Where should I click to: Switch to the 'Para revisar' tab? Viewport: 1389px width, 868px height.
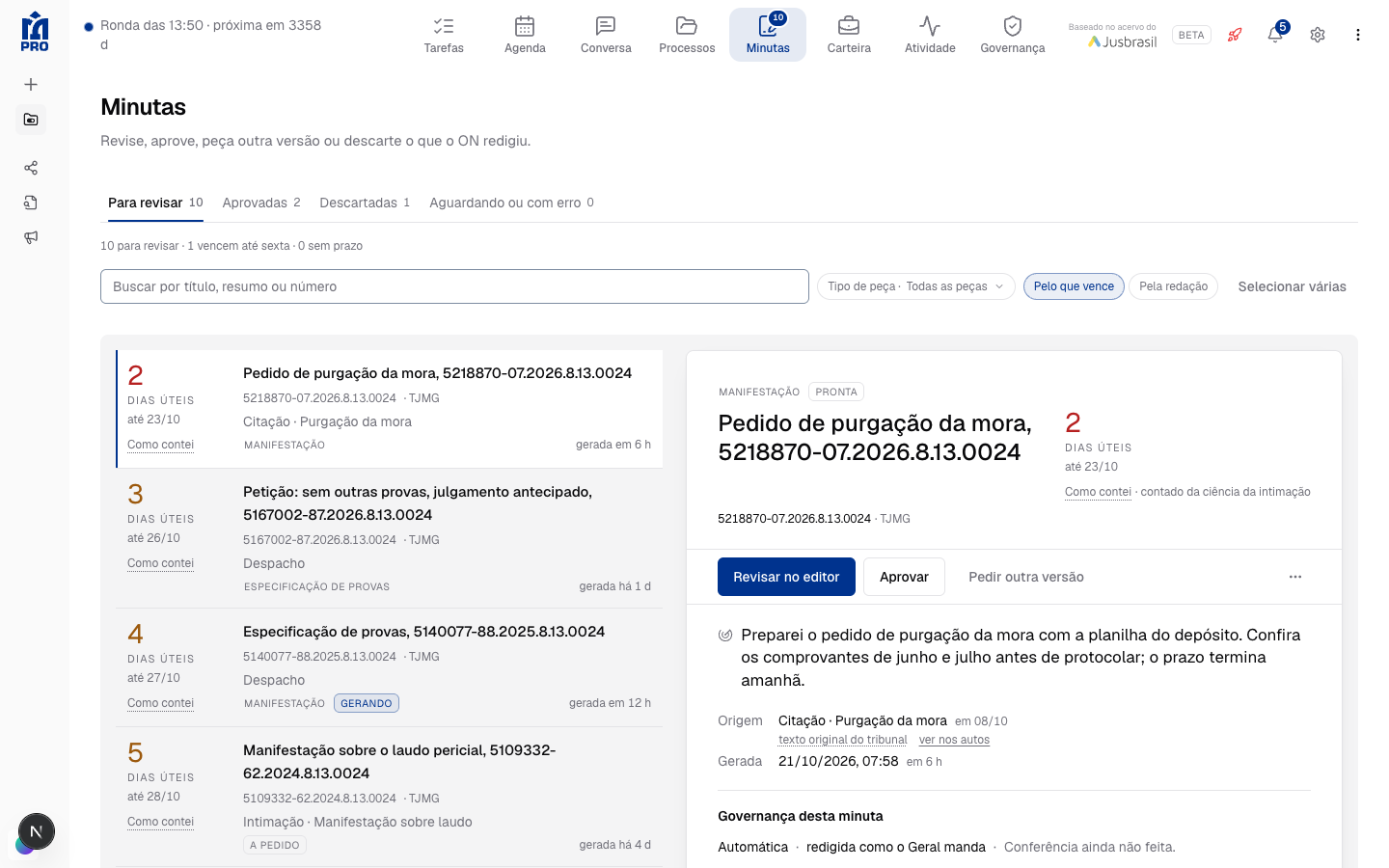point(155,203)
